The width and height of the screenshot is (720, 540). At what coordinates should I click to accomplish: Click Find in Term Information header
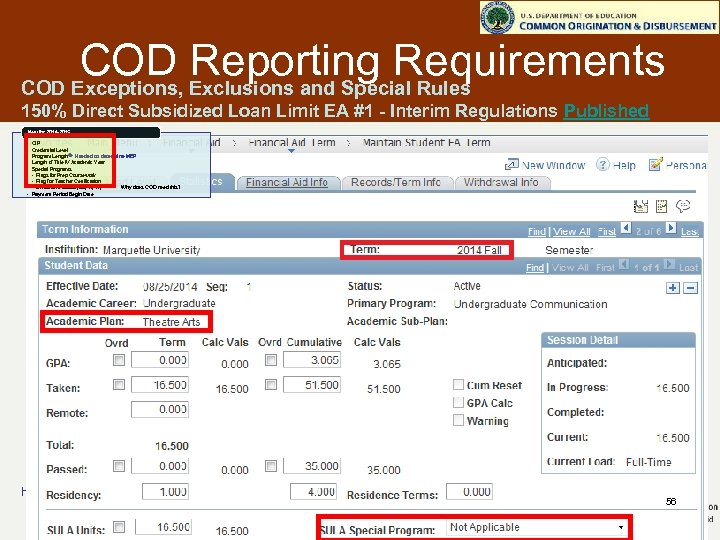coord(537,231)
